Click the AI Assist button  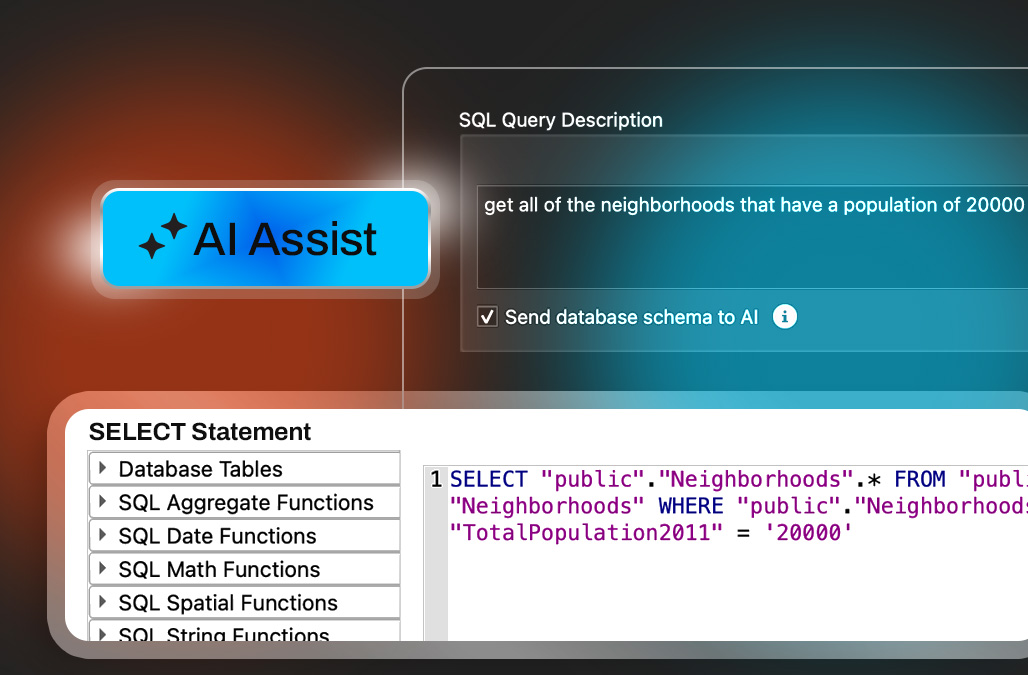click(x=266, y=239)
